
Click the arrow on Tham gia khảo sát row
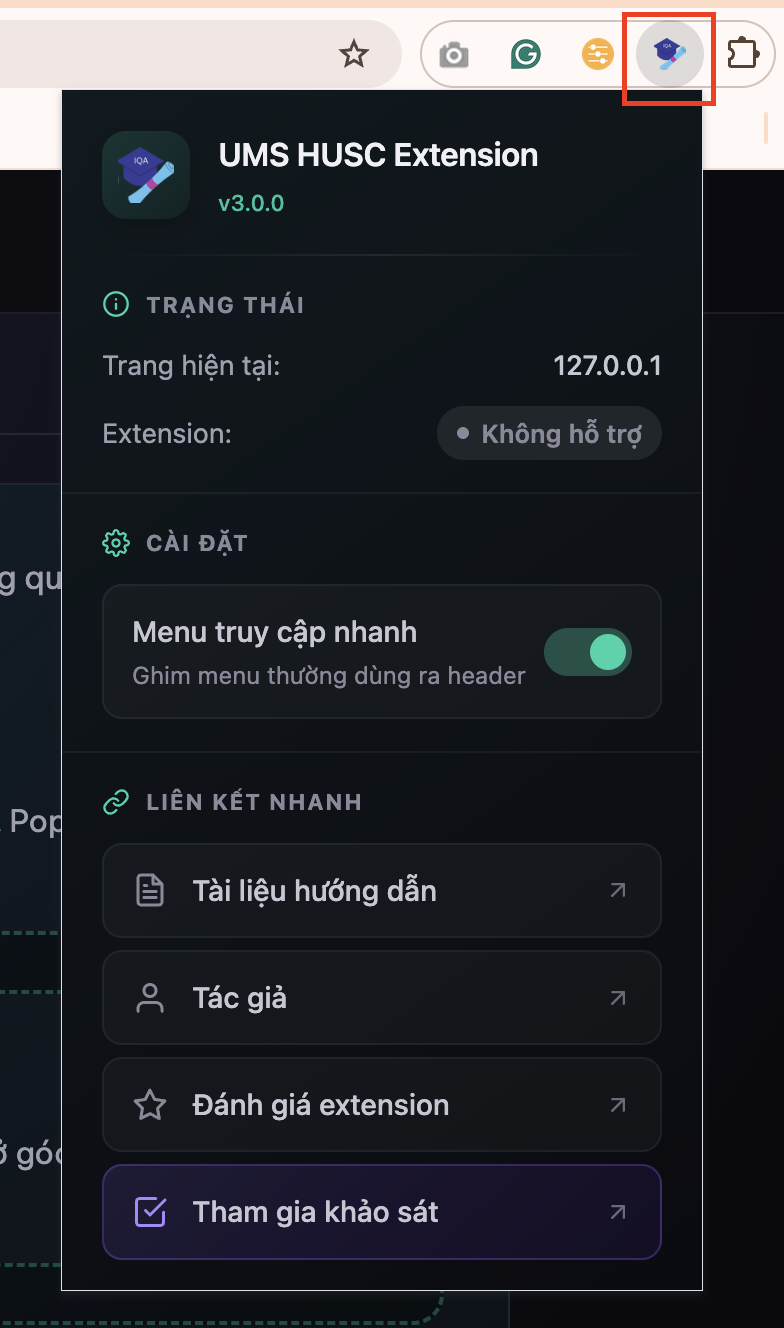tap(618, 1211)
